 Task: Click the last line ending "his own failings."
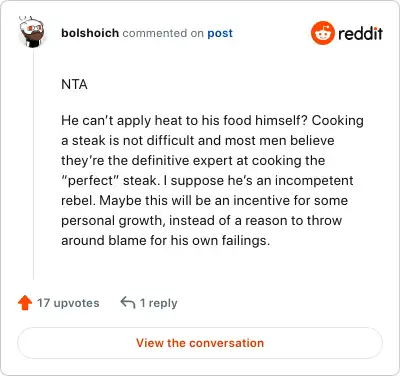coord(165,241)
